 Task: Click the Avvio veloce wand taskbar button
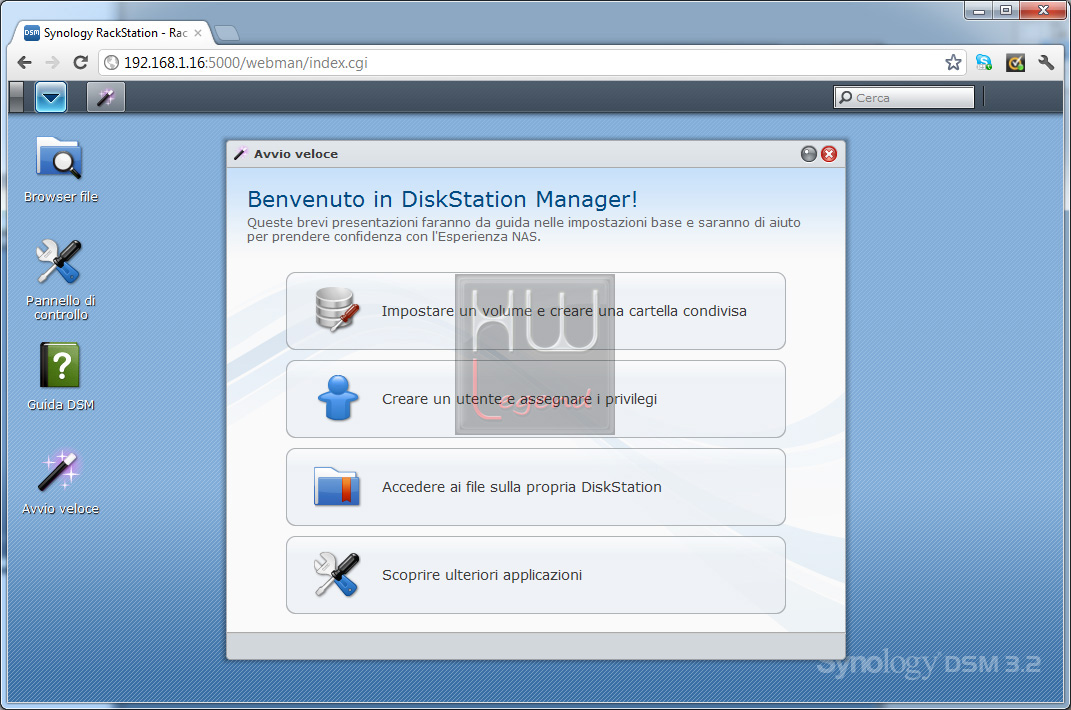coord(106,97)
